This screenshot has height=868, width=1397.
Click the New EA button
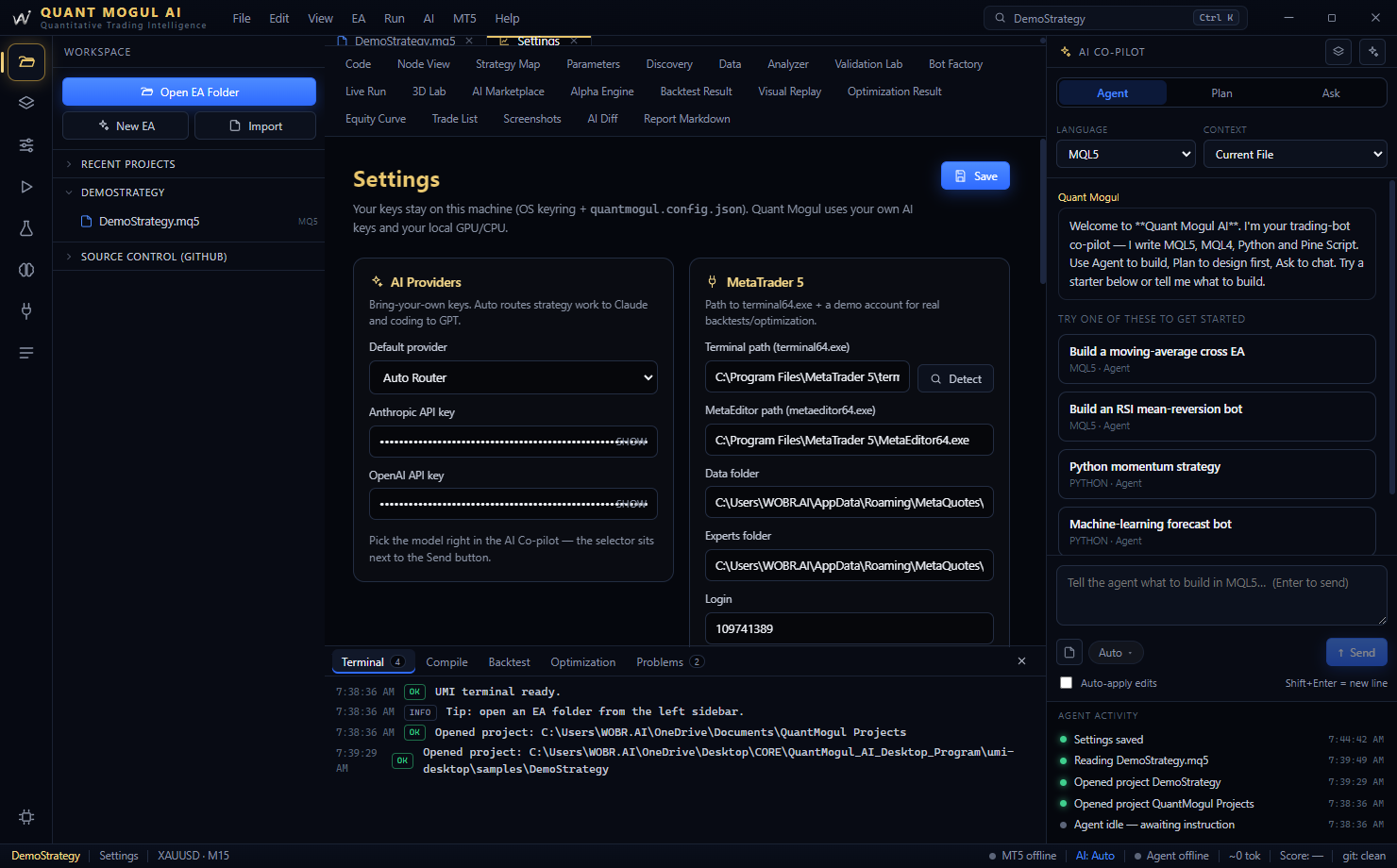[x=126, y=125]
